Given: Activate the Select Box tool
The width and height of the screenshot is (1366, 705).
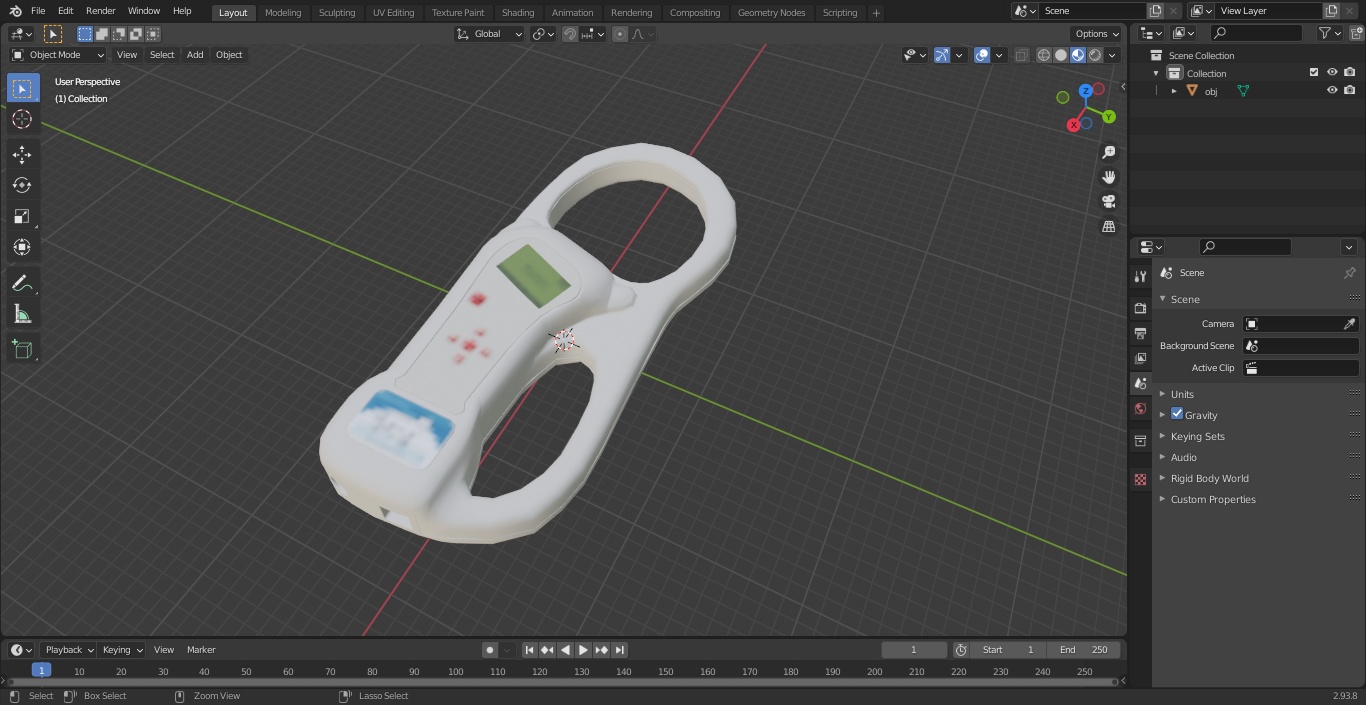Looking at the screenshot, I should 22,88.
